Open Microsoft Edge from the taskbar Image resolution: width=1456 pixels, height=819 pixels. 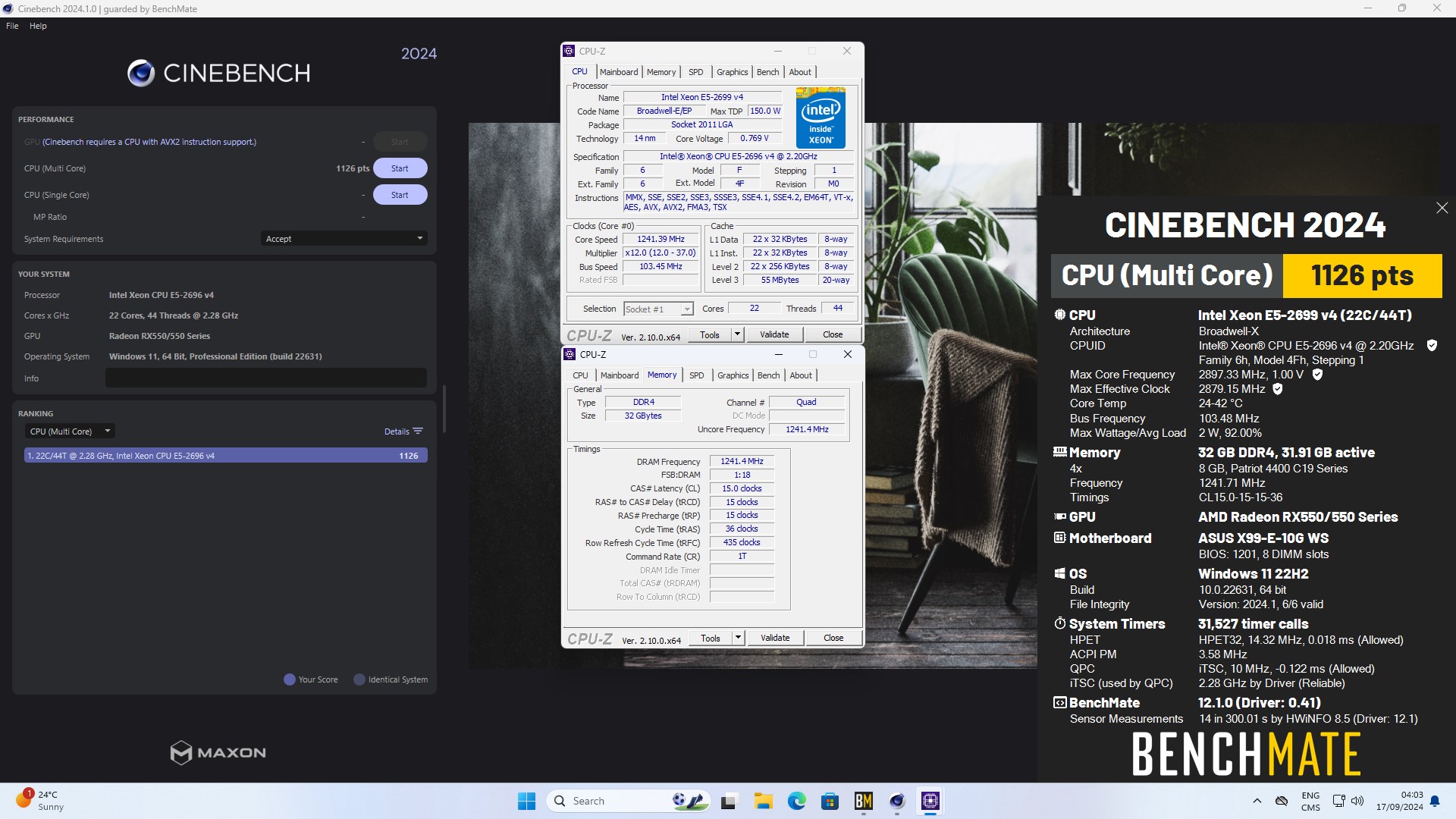796,801
